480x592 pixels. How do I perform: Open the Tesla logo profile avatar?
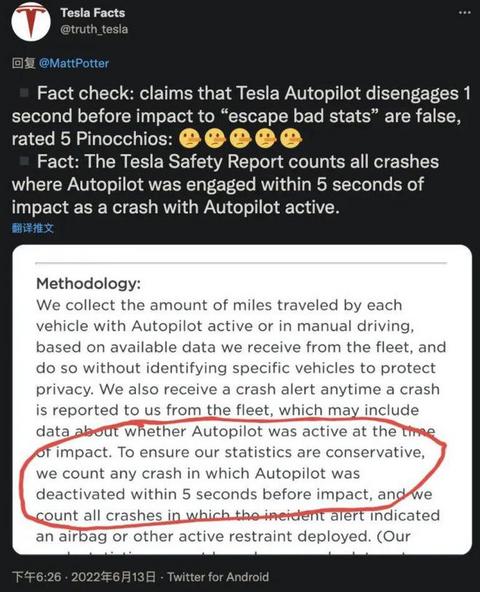click(x=31, y=21)
